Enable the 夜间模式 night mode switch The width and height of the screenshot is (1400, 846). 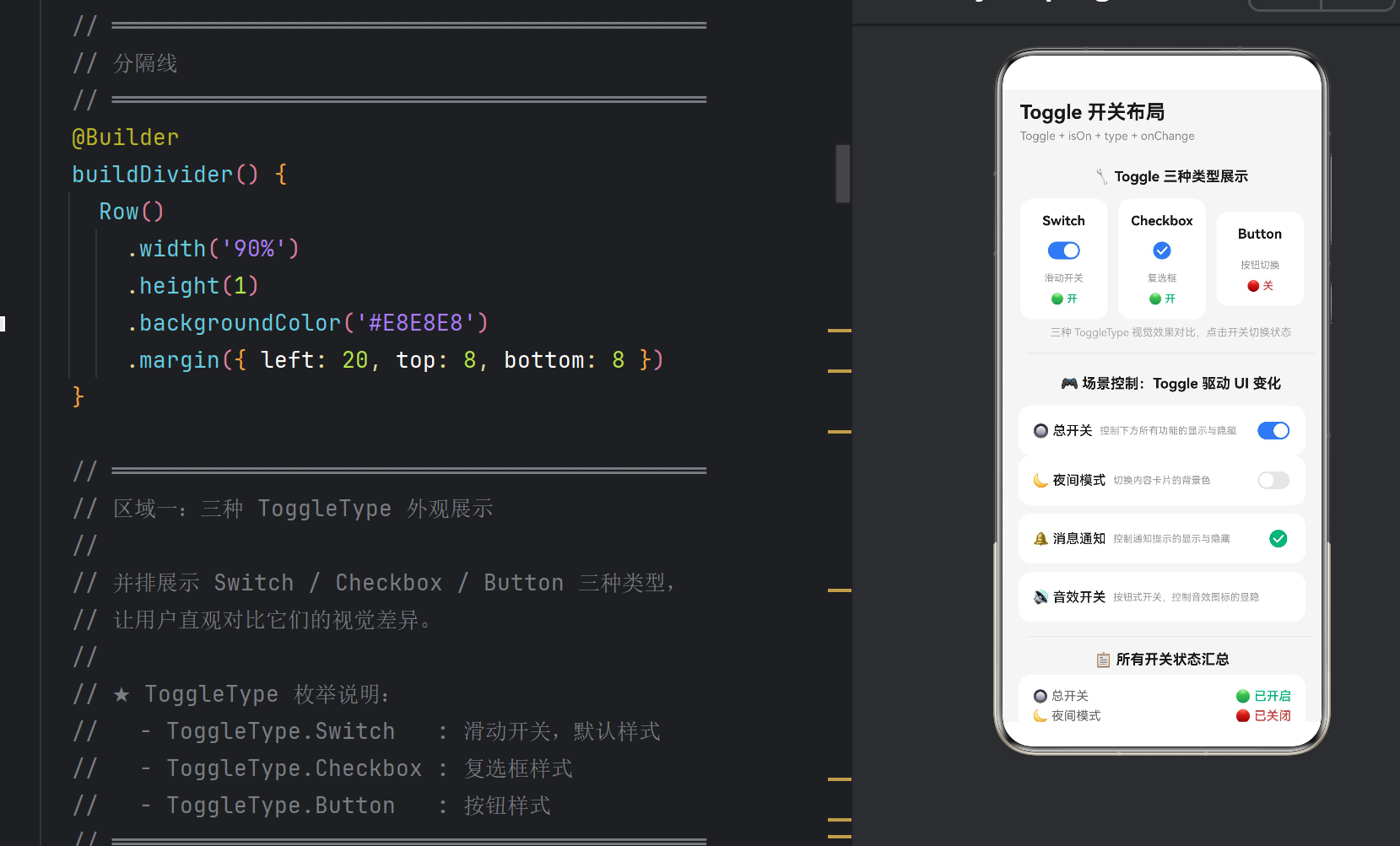pos(1273,480)
